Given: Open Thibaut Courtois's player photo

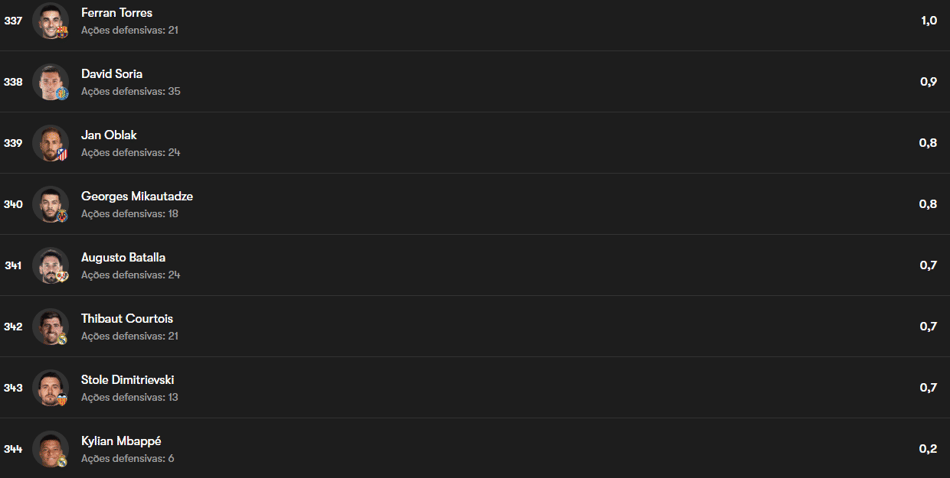Looking at the screenshot, I should click(x=50, y=327).
